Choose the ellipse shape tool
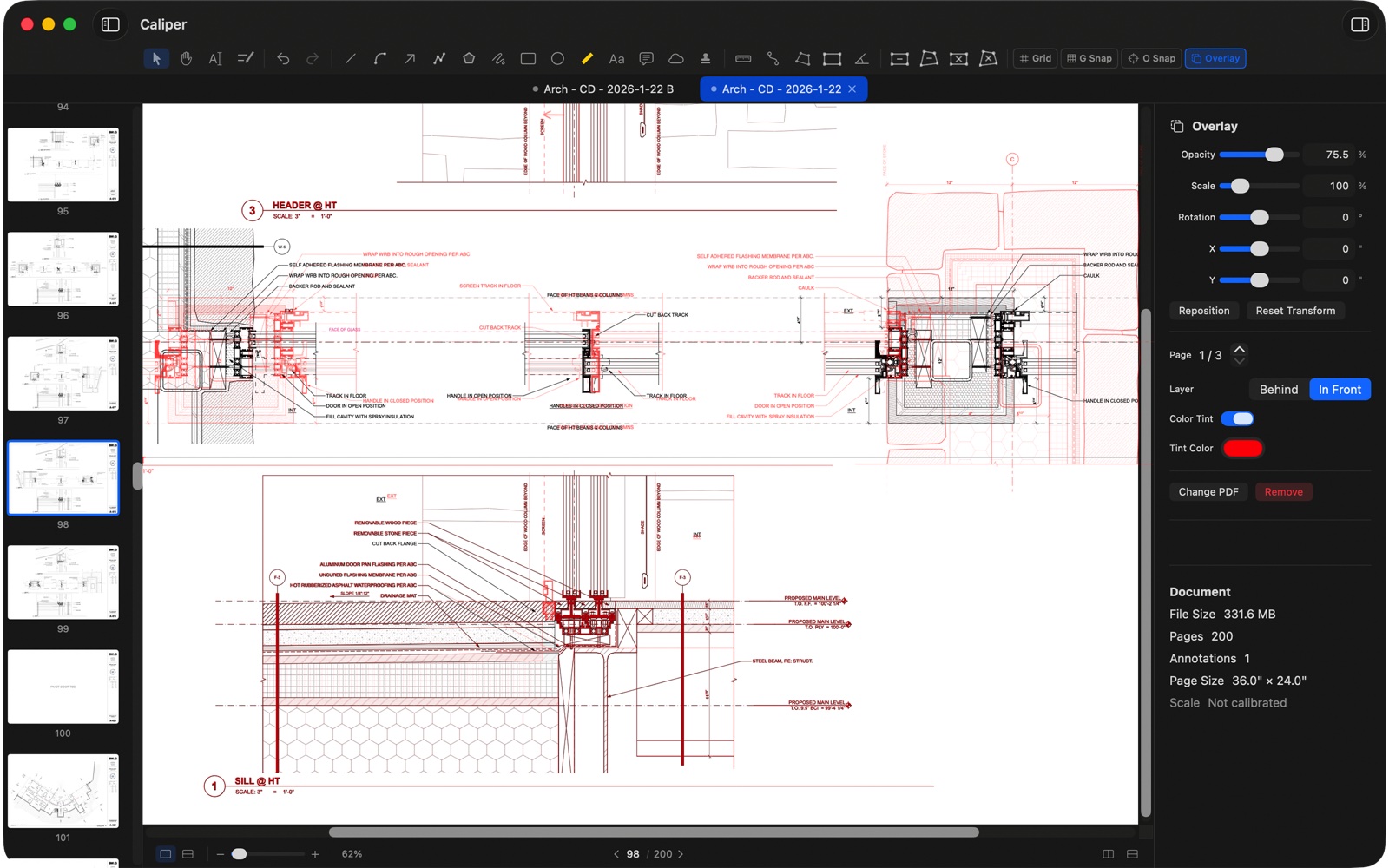Image resolution: width=1389 pixels, height=868 pixels. [x=557, y=59]
